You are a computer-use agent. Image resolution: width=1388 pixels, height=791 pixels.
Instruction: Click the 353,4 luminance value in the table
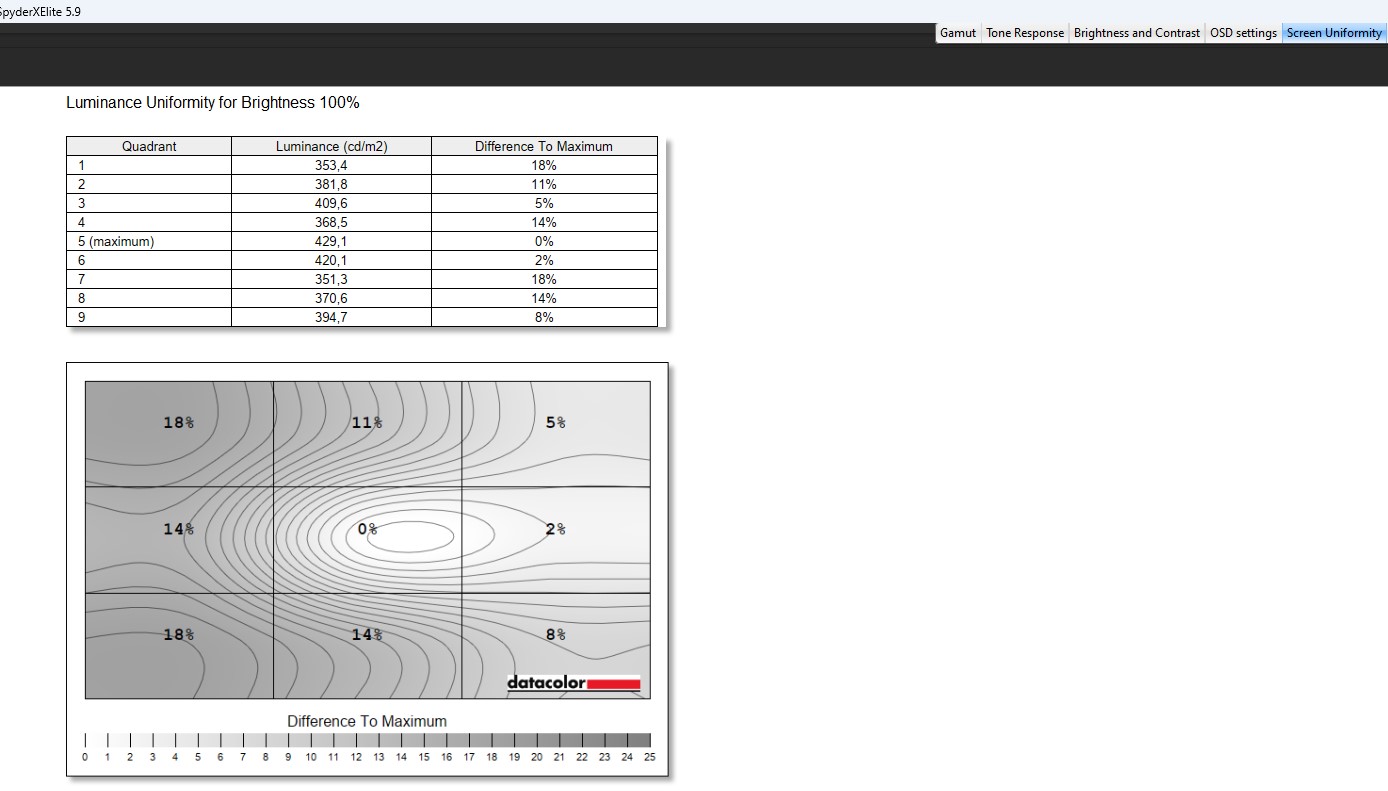tap(331, 165)
